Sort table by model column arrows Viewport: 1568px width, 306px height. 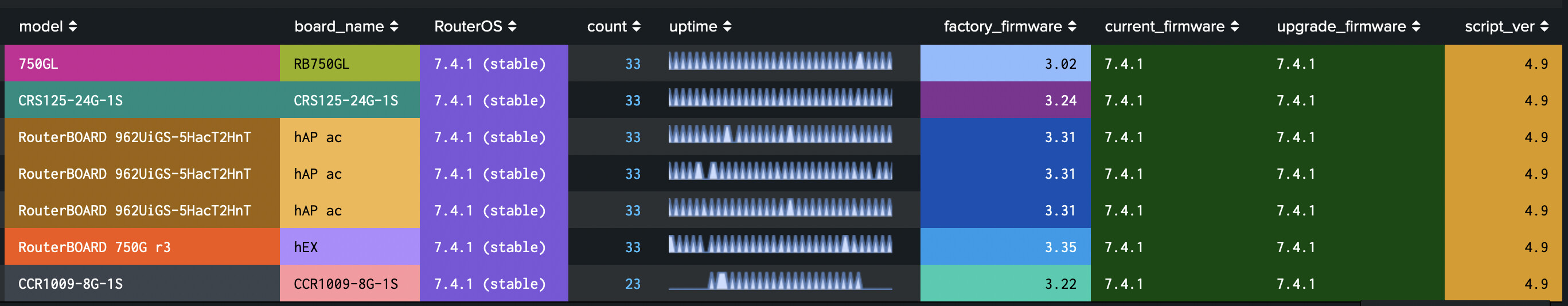coord(72,26)
